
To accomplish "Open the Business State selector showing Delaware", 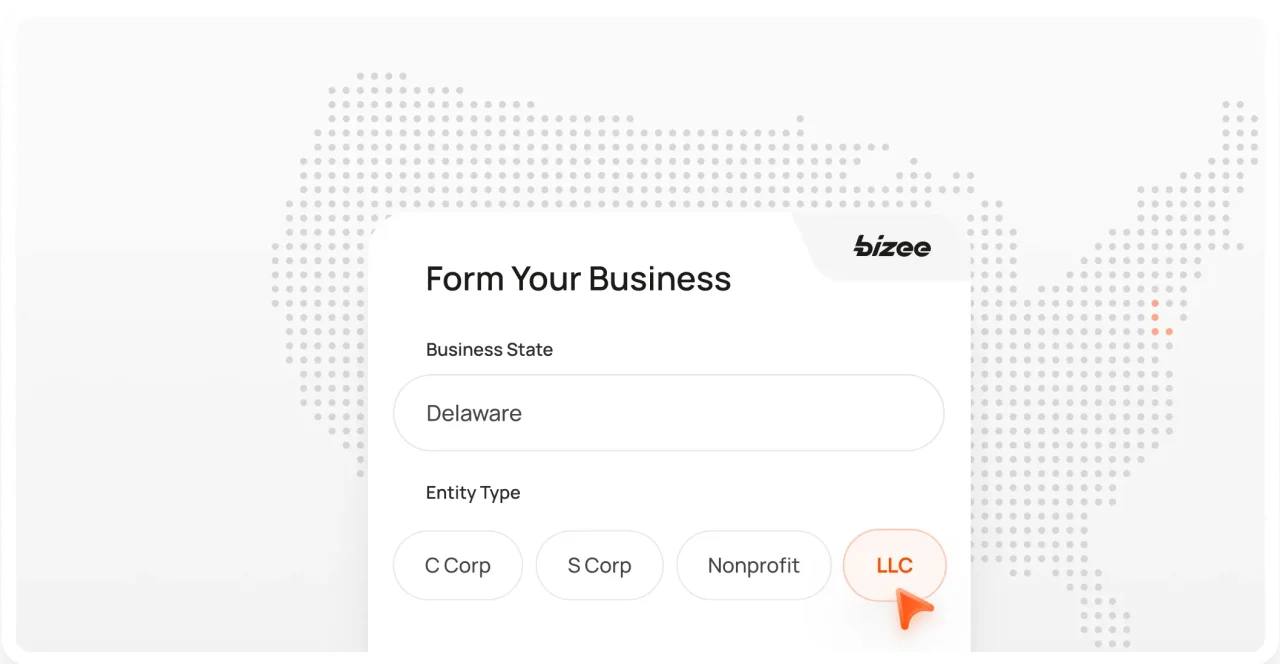I will (668, 412).
